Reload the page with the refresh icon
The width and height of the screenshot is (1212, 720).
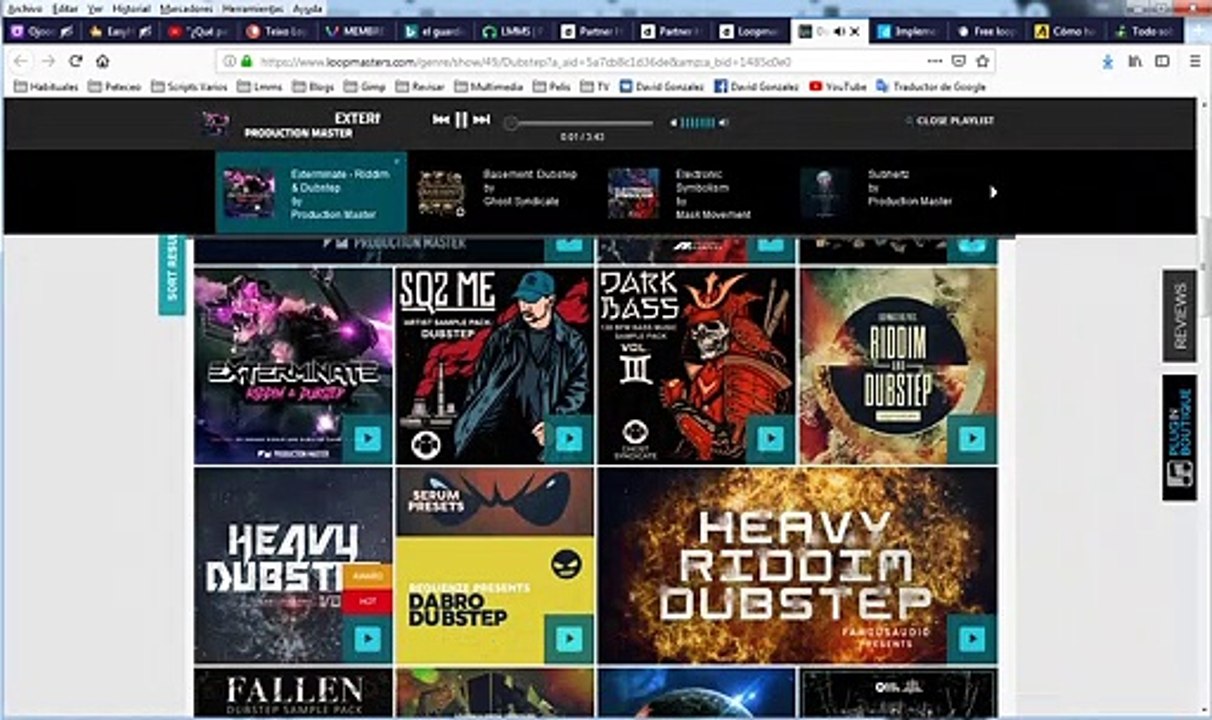pyautogui.click(x=75, y=61)
